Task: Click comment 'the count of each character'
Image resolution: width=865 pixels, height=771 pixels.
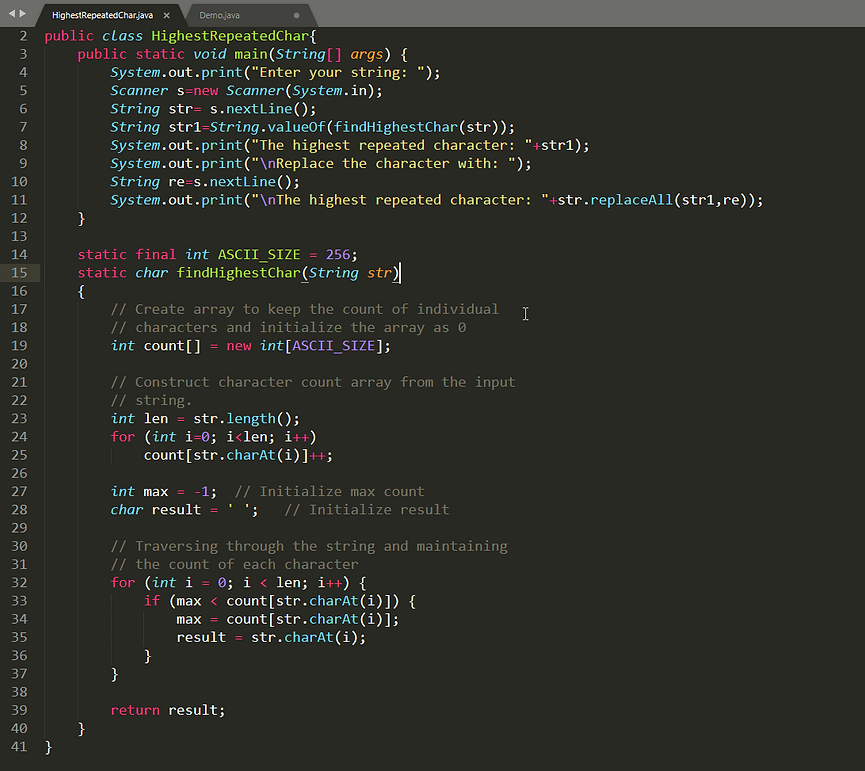Action: (x=247, y=564)
